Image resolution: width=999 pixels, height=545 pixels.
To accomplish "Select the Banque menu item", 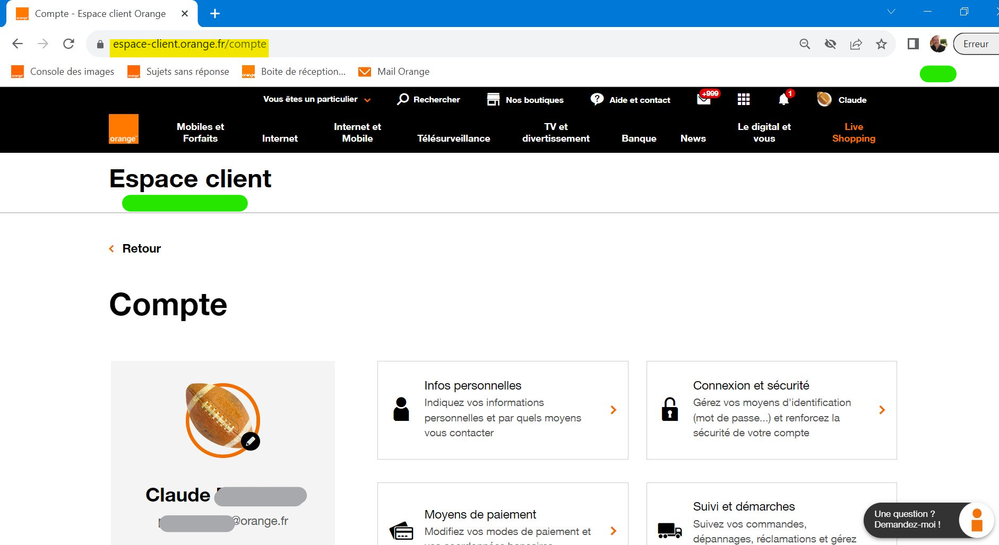I will (639, 138).
